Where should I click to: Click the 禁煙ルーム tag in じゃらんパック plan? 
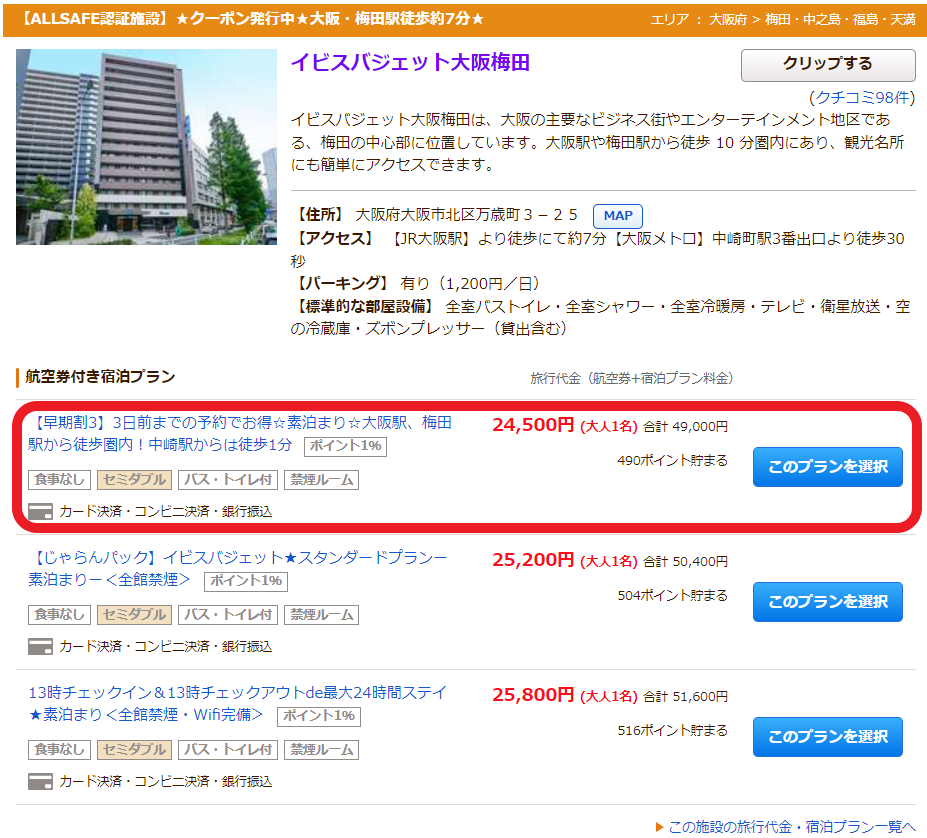[322, 614]
